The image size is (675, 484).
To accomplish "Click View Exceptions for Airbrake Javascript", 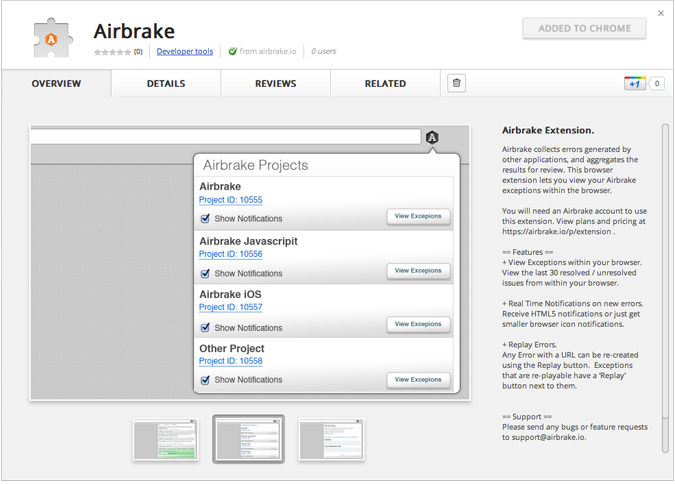I will [418, 271].
